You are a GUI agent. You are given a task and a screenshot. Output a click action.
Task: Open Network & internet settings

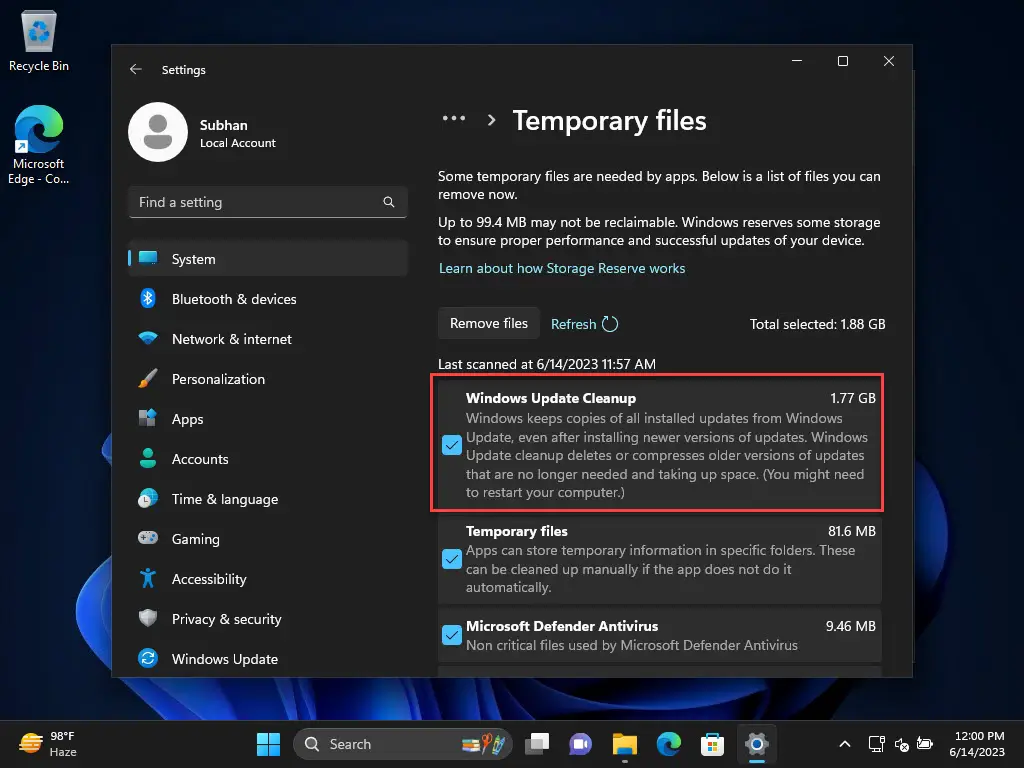[268, 338]
